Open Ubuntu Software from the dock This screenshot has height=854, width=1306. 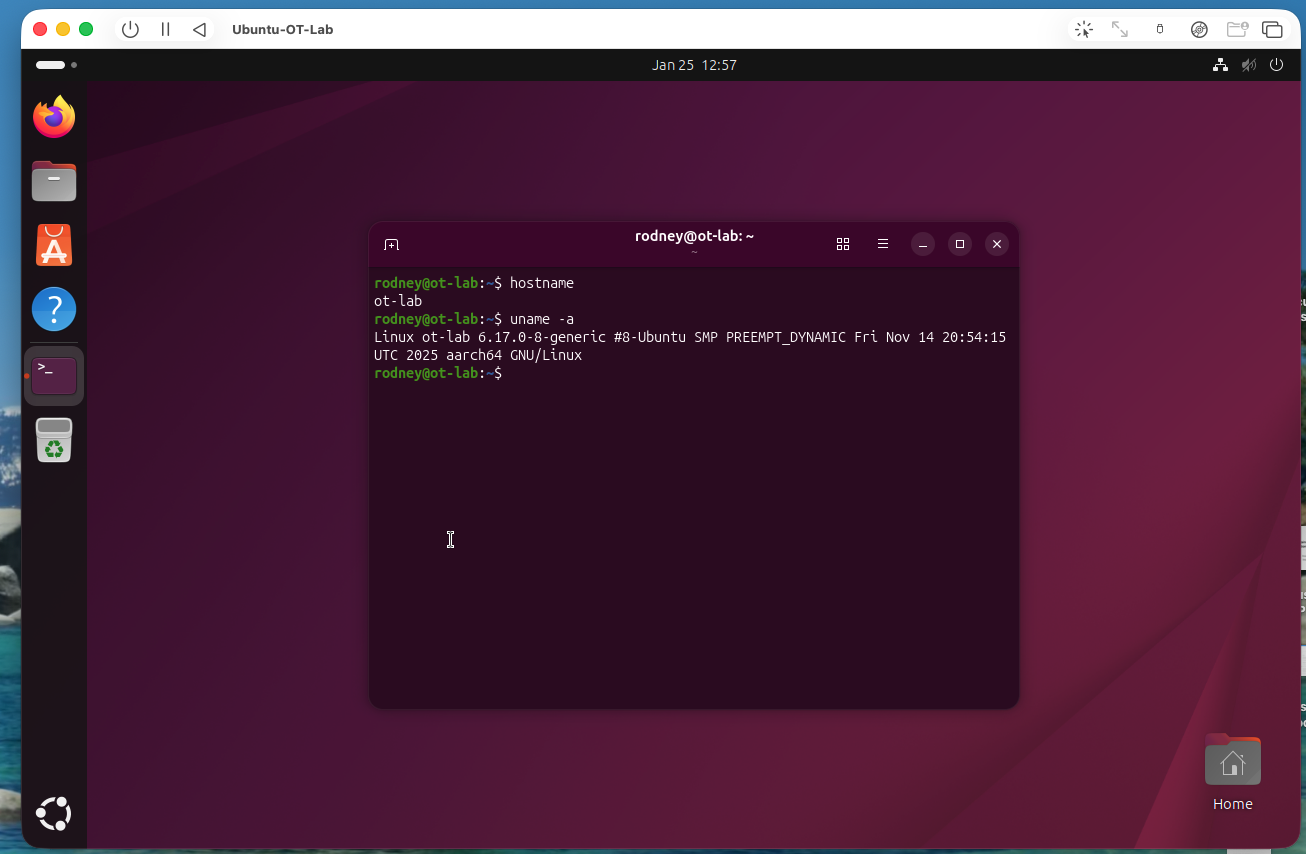(x=53, y=245)
